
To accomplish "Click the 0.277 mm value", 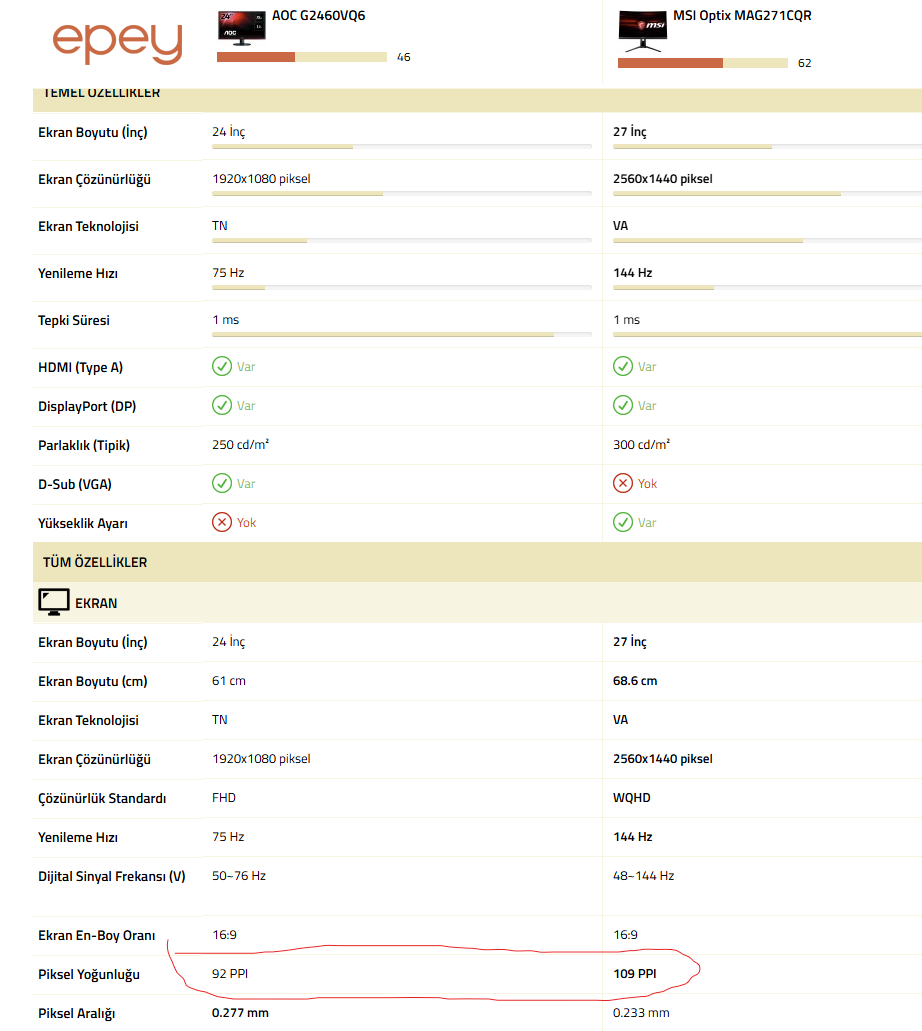I will tap(240, 1013).
